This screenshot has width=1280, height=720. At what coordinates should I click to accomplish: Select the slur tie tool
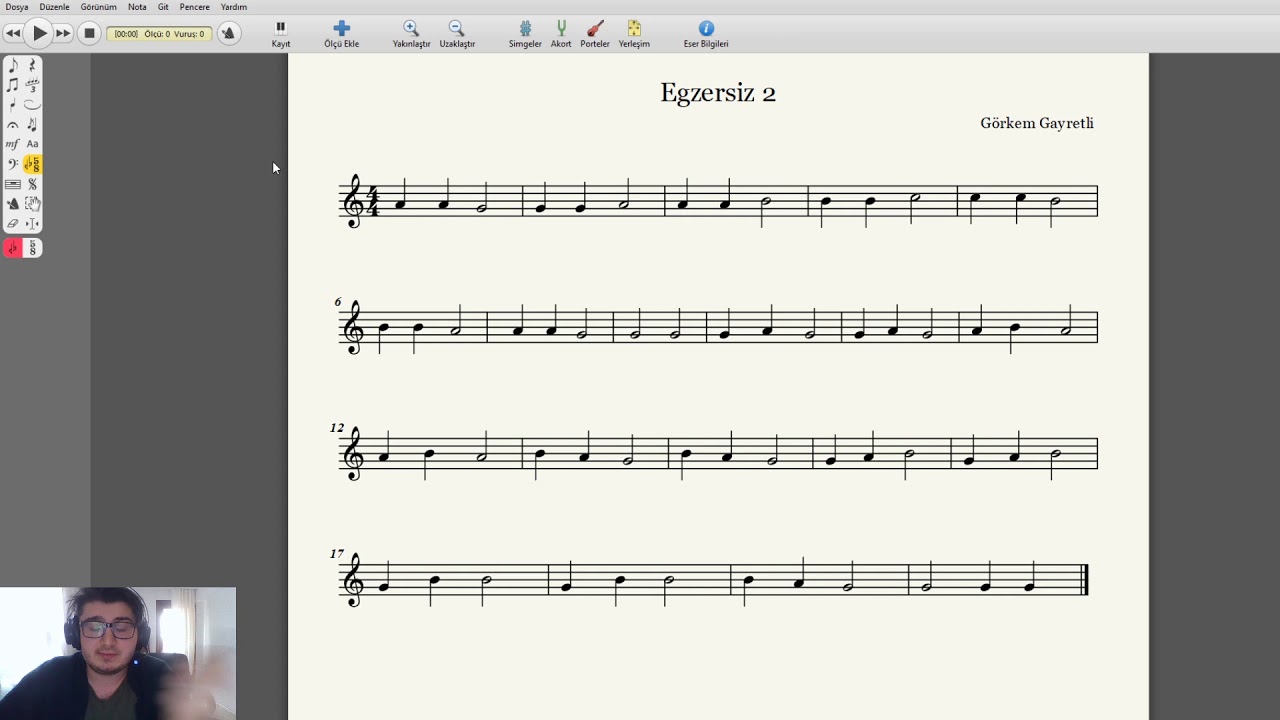32,105
